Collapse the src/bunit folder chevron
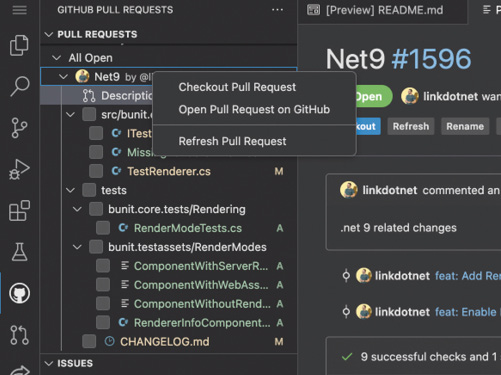This screenshot has width=501, height=375. click(70, 115)
